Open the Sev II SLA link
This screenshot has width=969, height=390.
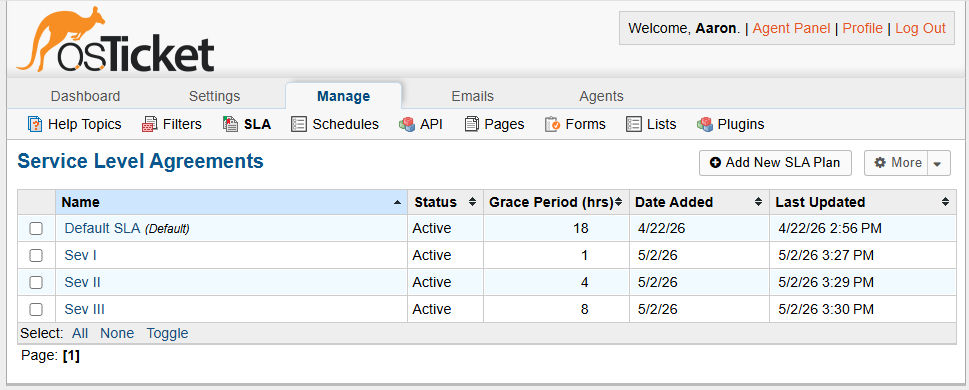[82, 282]
